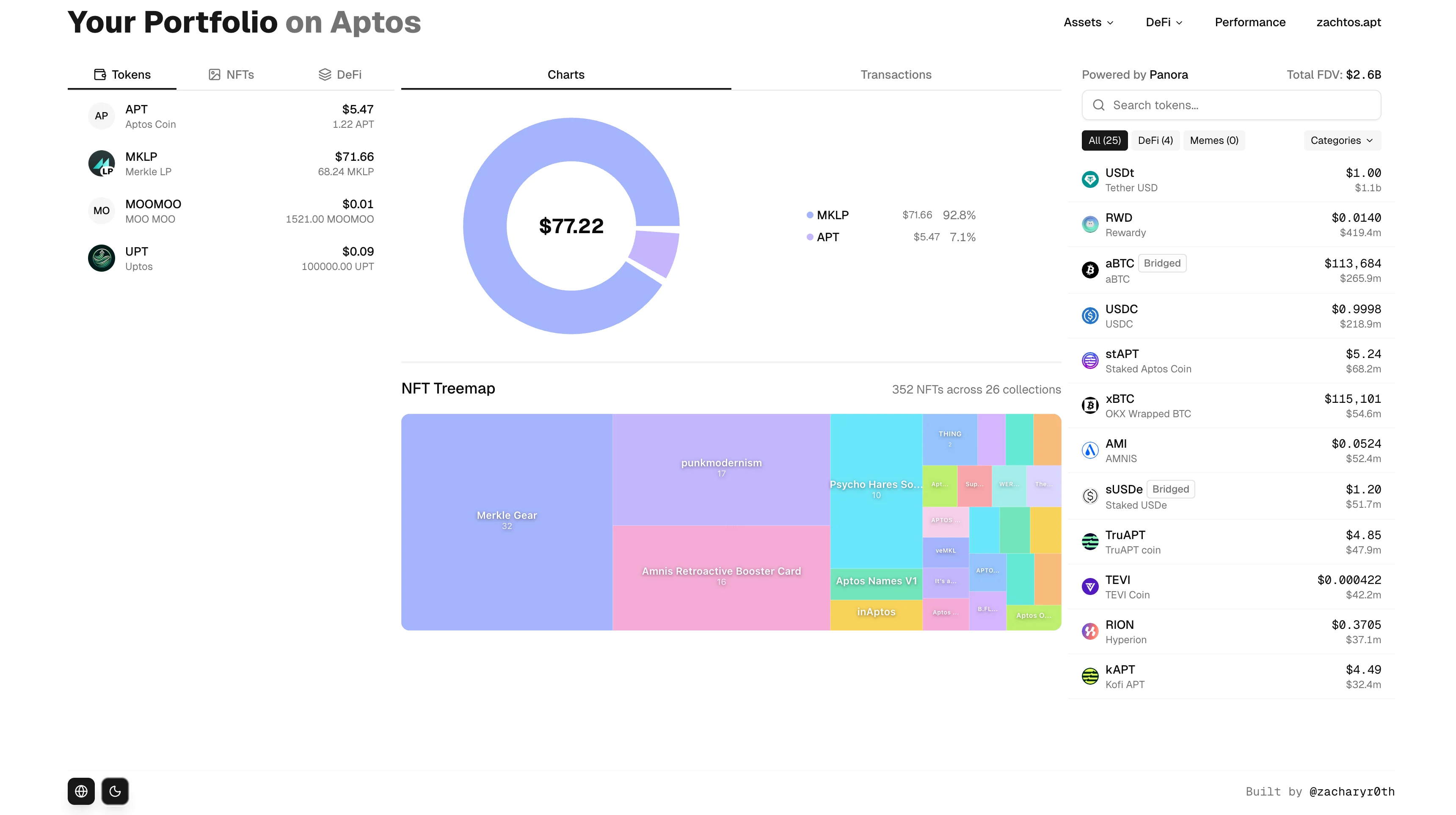Click the search magnifier icon
This screenshot has width=1456, height=815.
tap(1099, 105)
